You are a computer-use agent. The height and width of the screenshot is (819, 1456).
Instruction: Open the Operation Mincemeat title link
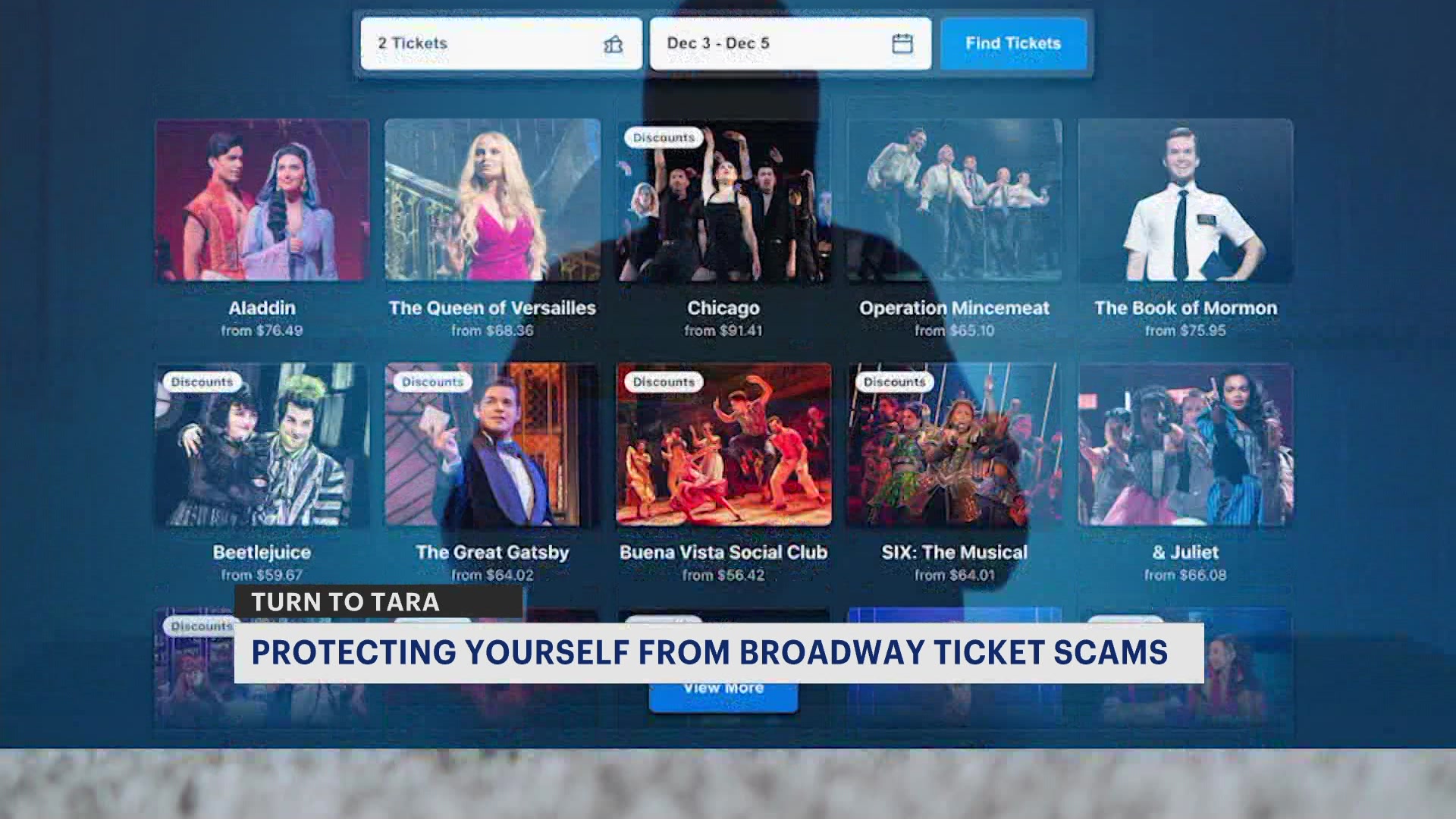point(954,309)
